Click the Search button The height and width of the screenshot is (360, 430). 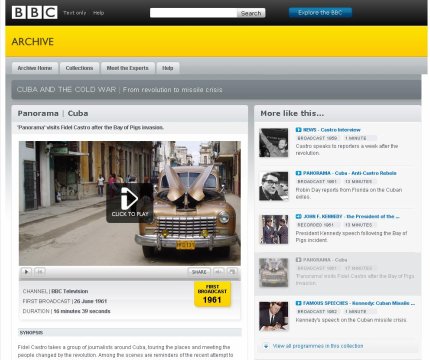251,13
